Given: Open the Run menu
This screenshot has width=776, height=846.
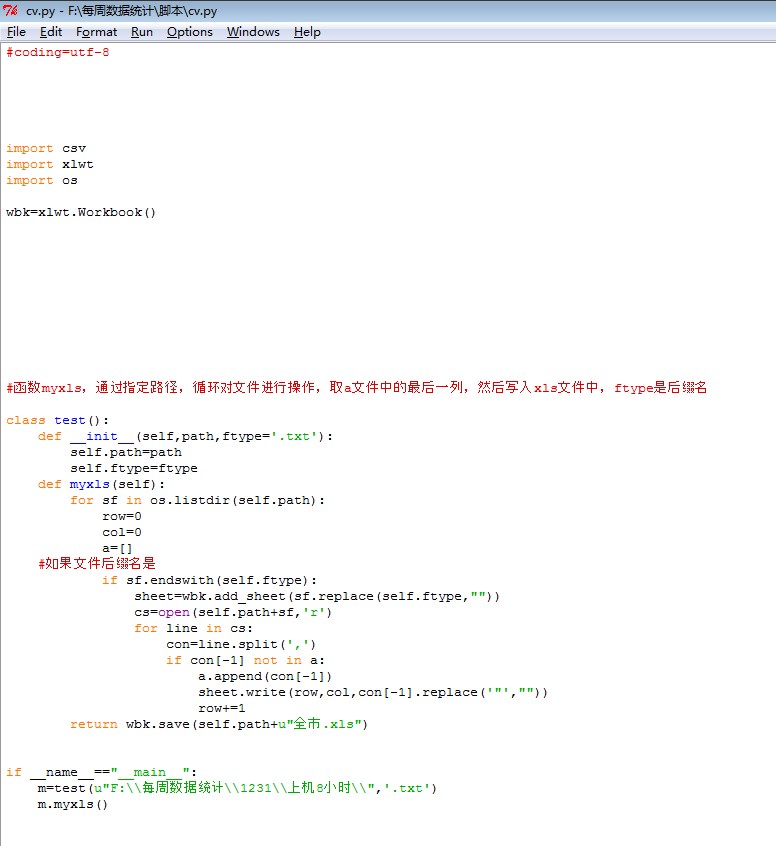Looking at the screenshot, I should [142, 32].
